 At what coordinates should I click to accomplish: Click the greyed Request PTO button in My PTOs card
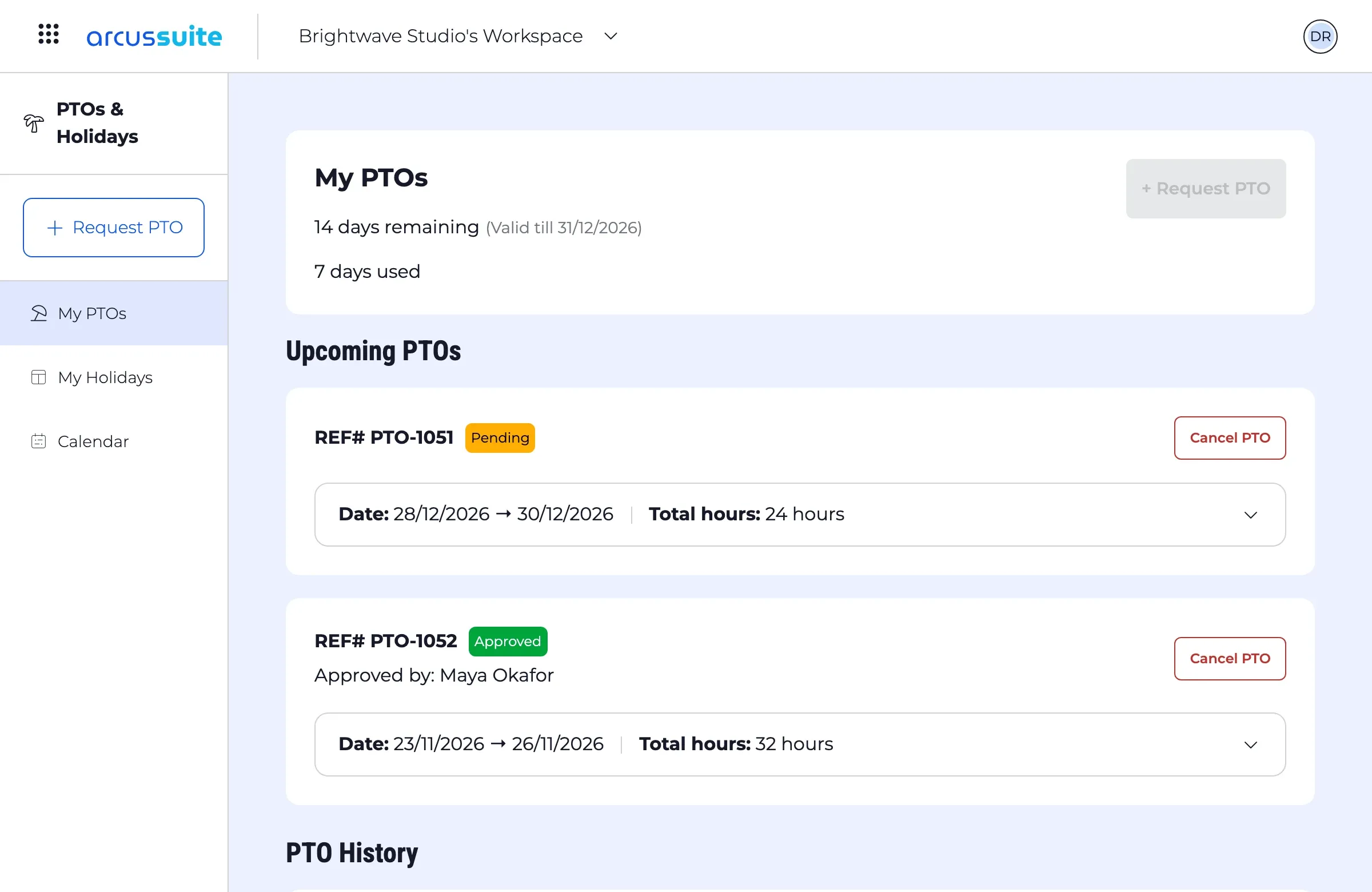click(1206, 189)
